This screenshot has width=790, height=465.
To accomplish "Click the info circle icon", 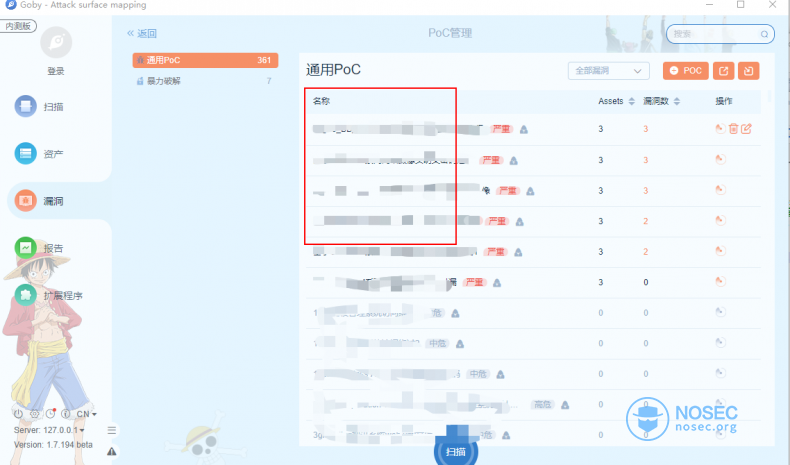I will point(65,414).
